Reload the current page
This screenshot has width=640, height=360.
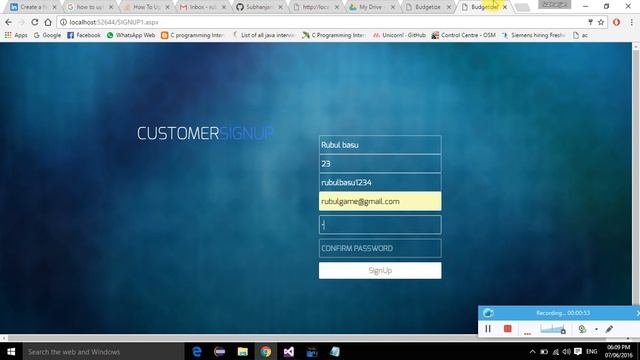click(35, 22)
